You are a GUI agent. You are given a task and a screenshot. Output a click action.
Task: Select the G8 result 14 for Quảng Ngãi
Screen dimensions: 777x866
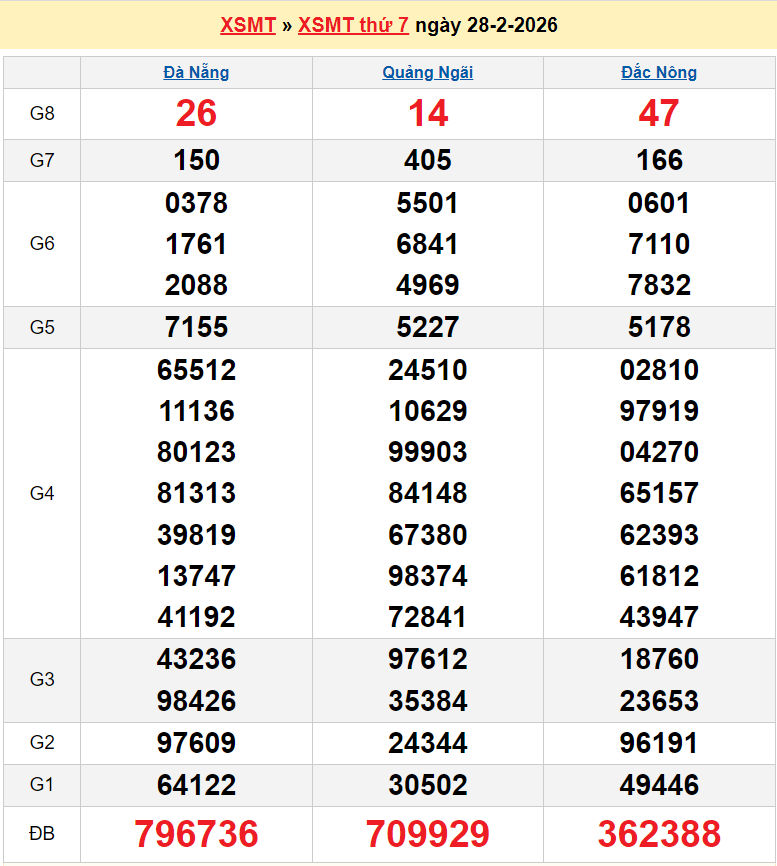428,113
